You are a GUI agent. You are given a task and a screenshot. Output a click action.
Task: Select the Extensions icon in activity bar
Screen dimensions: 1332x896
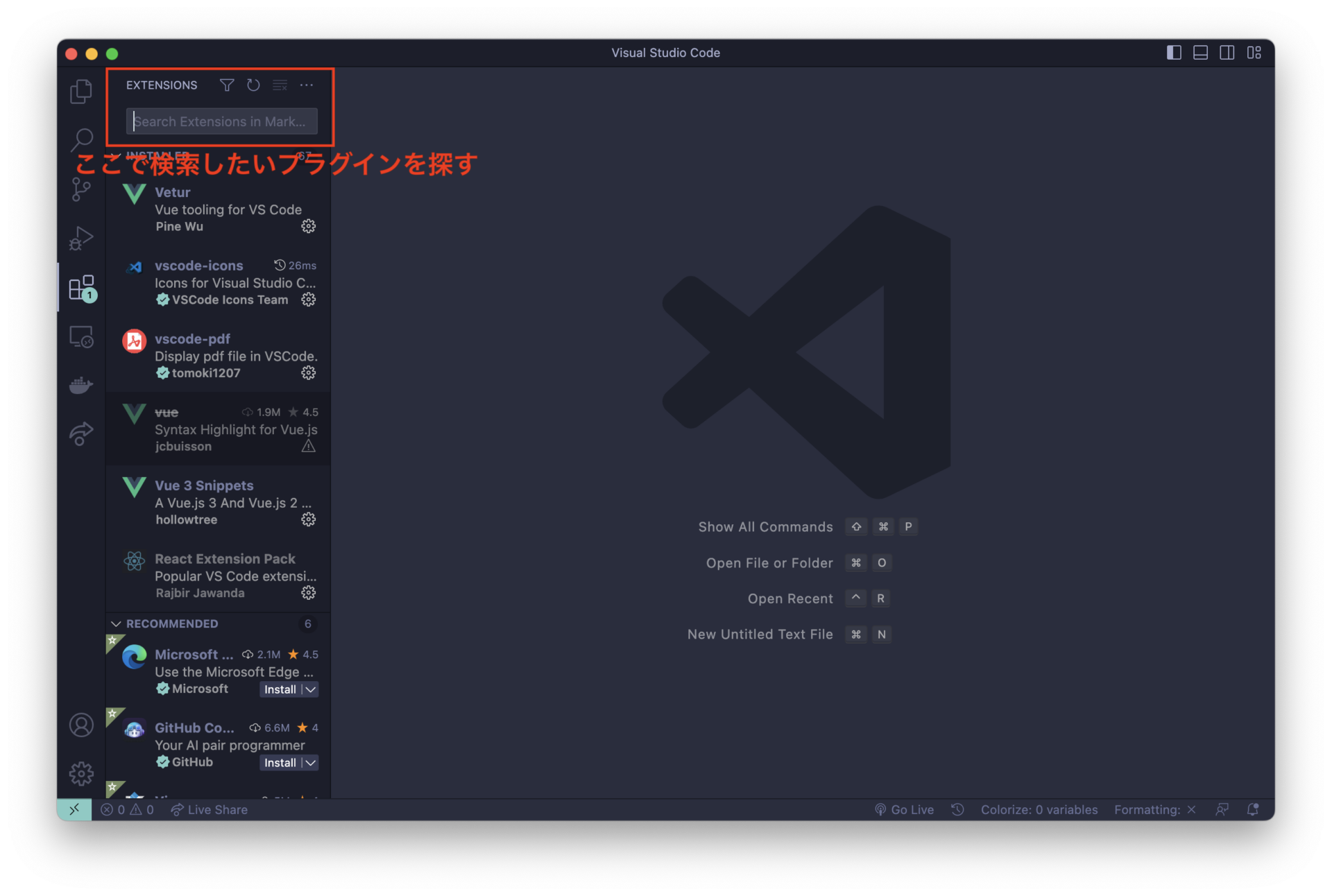(x=81, y=287)
